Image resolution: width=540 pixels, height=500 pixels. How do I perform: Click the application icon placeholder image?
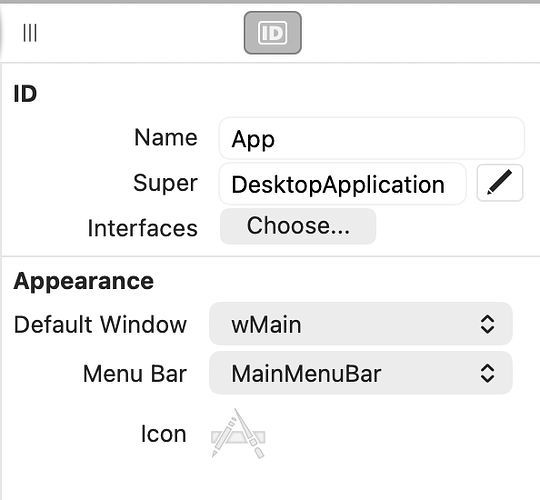238,434
